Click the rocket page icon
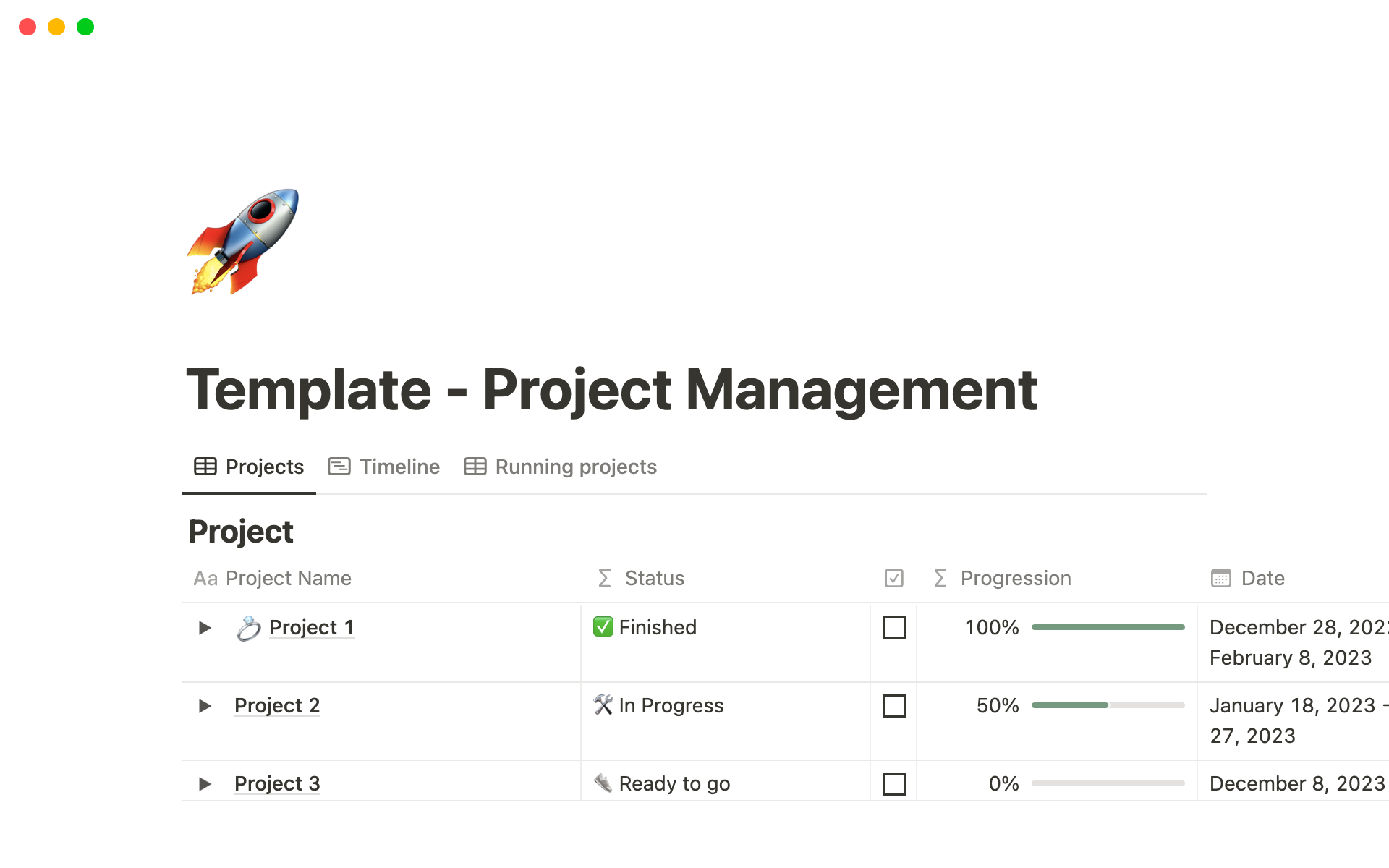 pyautogui.click(x=243, y=242)
